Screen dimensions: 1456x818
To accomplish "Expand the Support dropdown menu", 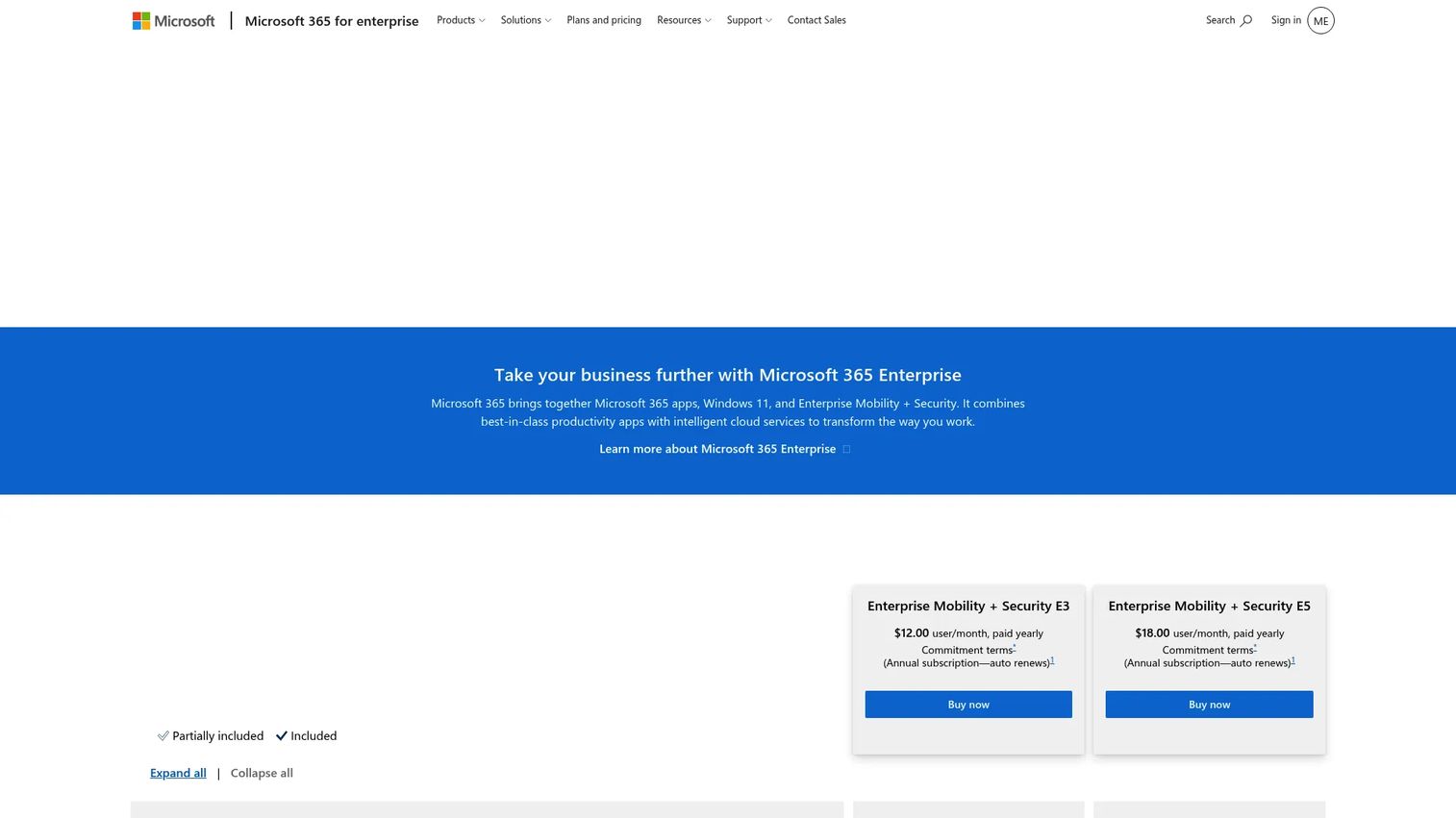I will click(x=749, y=20).
